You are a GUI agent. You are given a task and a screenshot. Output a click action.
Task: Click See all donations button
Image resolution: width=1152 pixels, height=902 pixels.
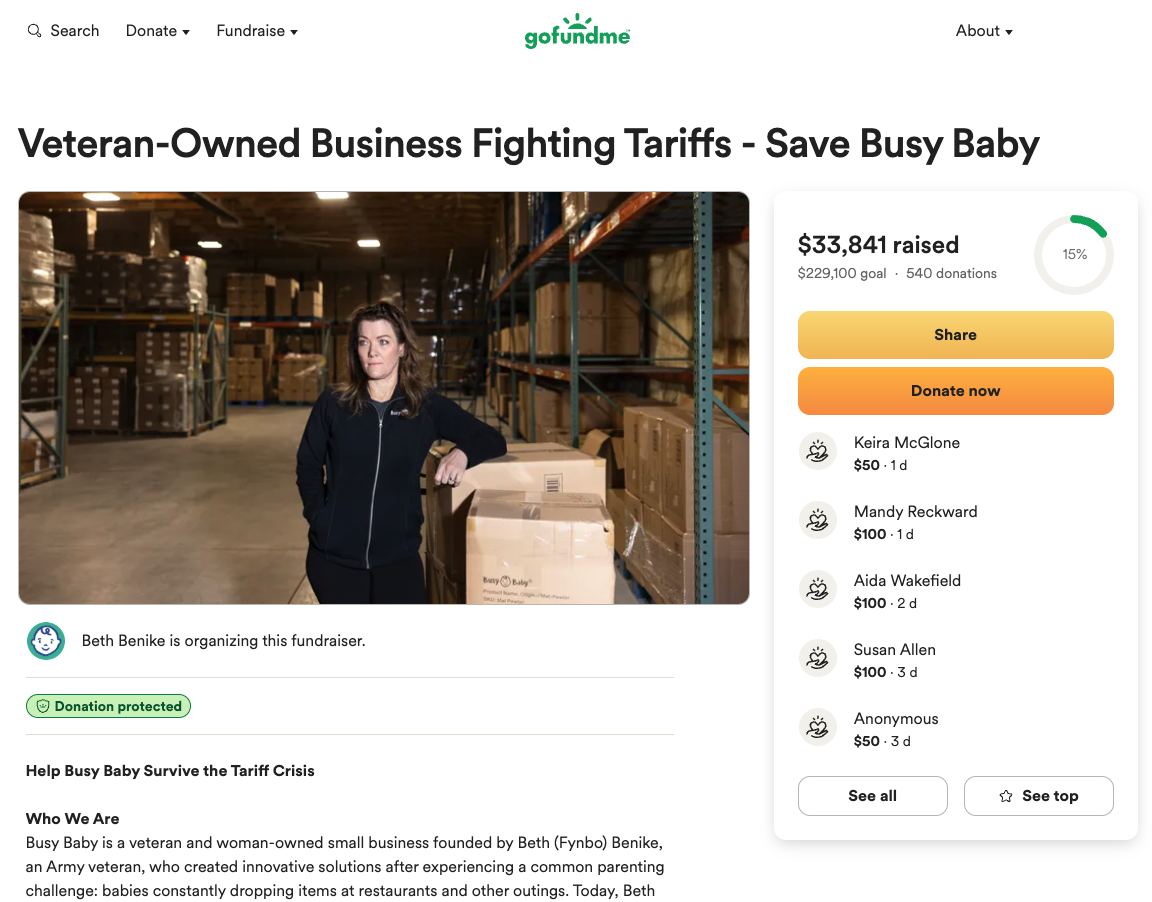(x=872, y=796)
